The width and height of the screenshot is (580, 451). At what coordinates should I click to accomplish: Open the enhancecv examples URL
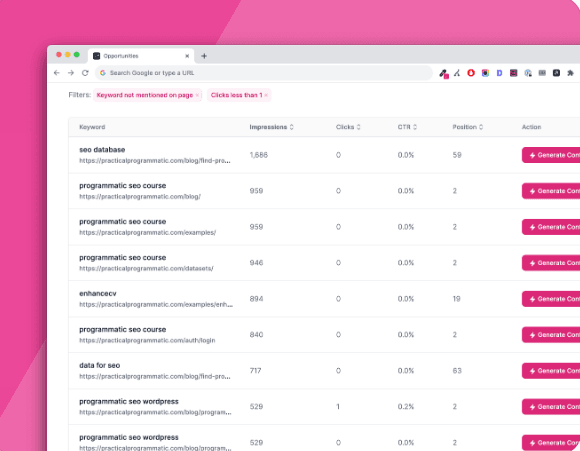coord(156,304)
